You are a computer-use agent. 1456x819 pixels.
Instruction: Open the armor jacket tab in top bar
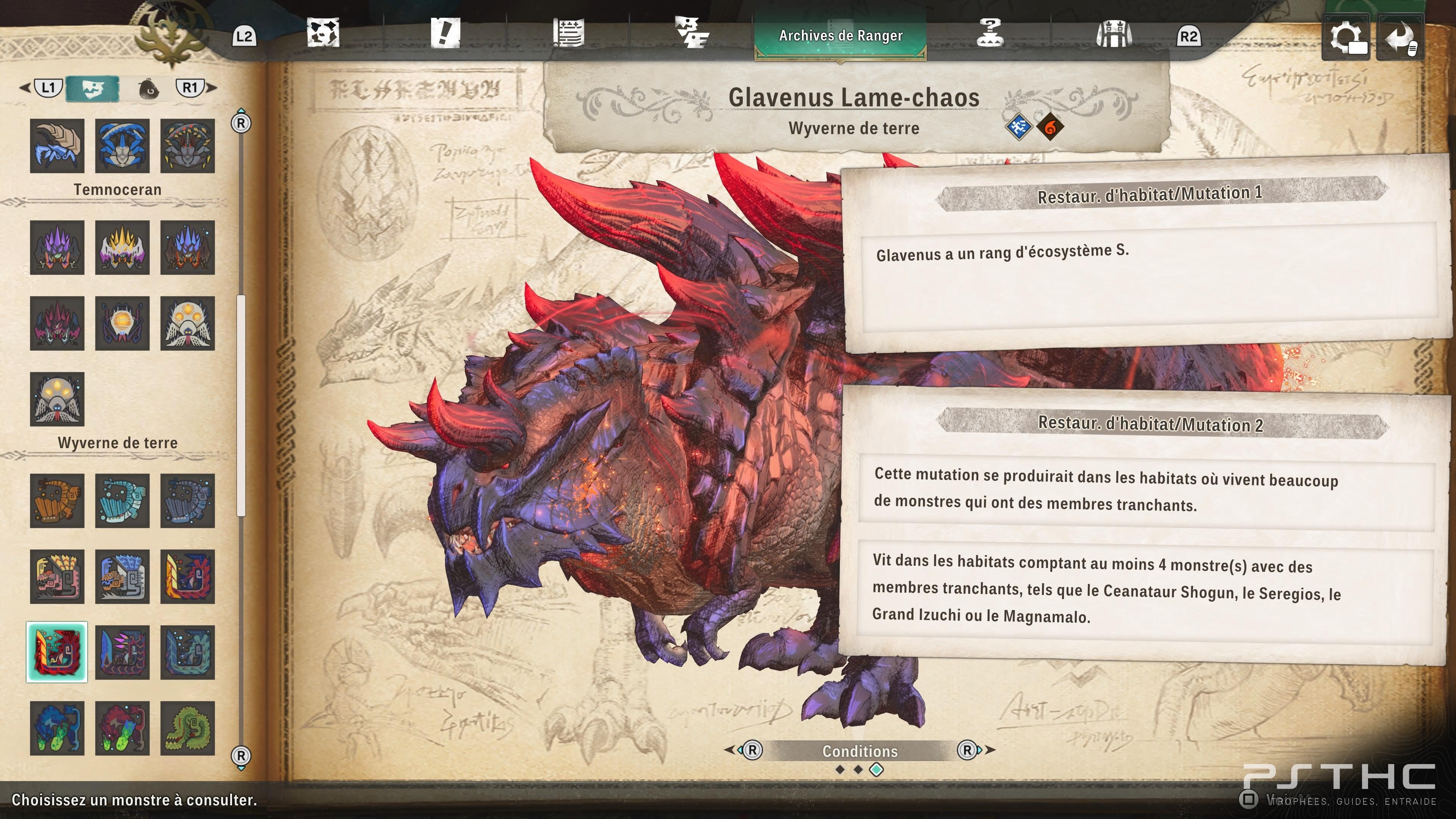1114,33
